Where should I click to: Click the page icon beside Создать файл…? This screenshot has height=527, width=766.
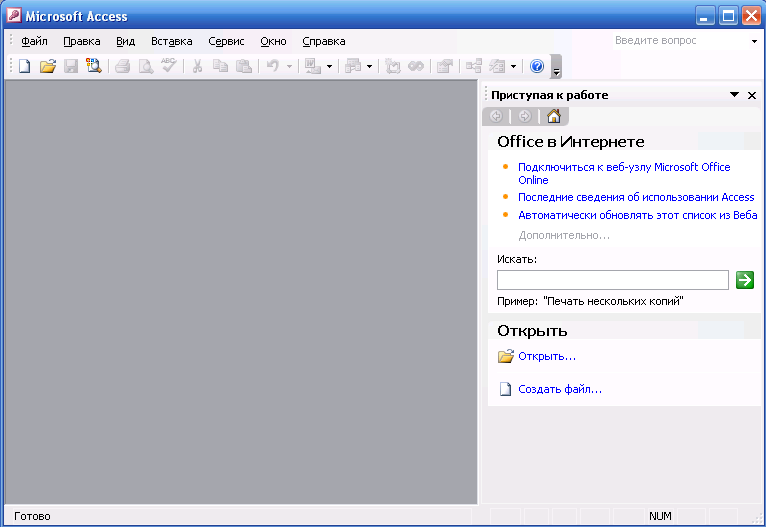pos(506,389)
